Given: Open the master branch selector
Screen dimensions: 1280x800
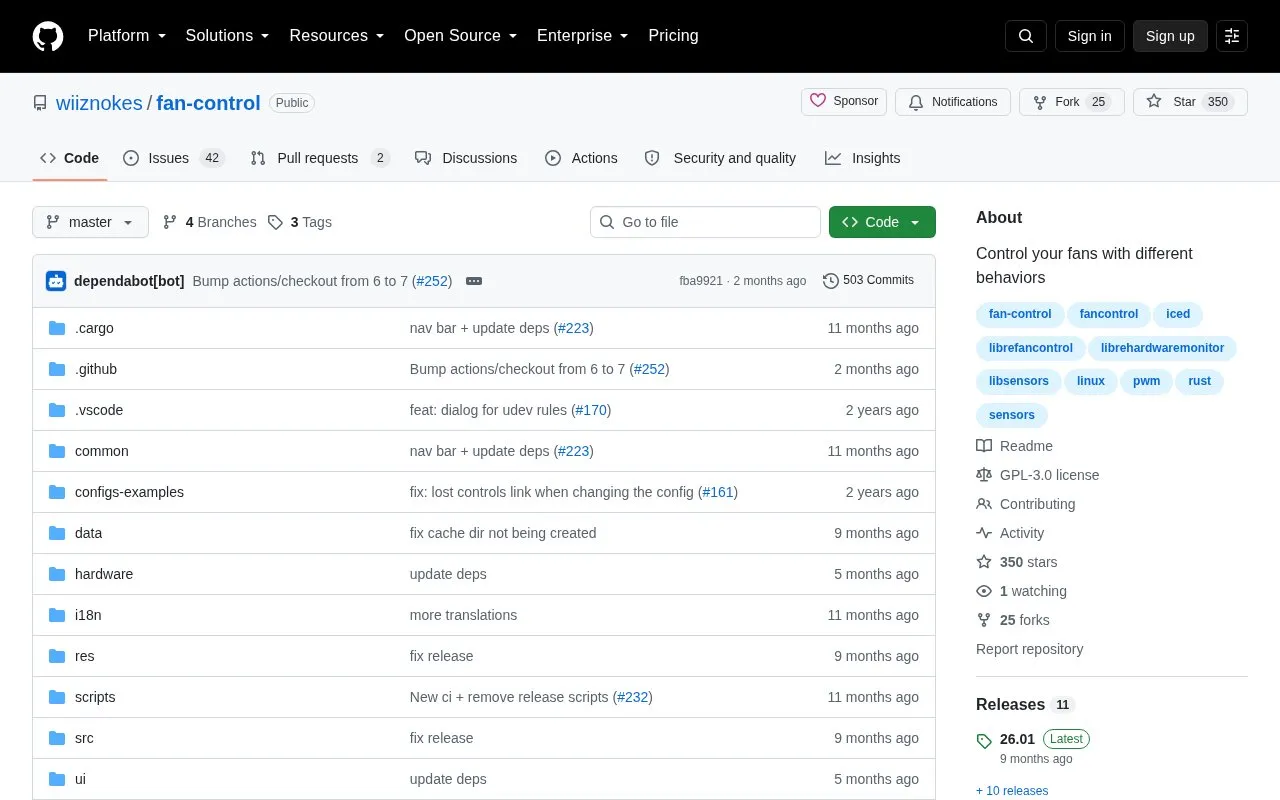Looking at the screenshot, I should click(90, 222).
